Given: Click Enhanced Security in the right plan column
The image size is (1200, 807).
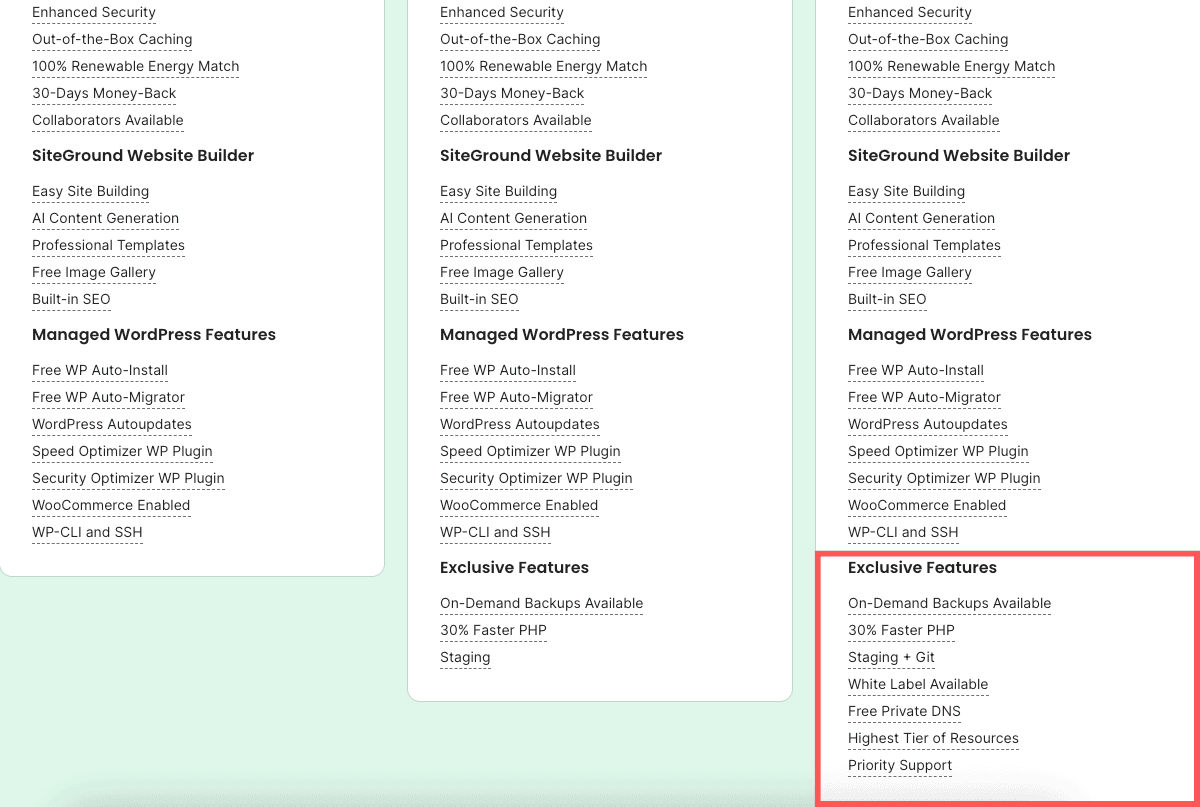Looking at the screenshot, I should pos(910,13).
